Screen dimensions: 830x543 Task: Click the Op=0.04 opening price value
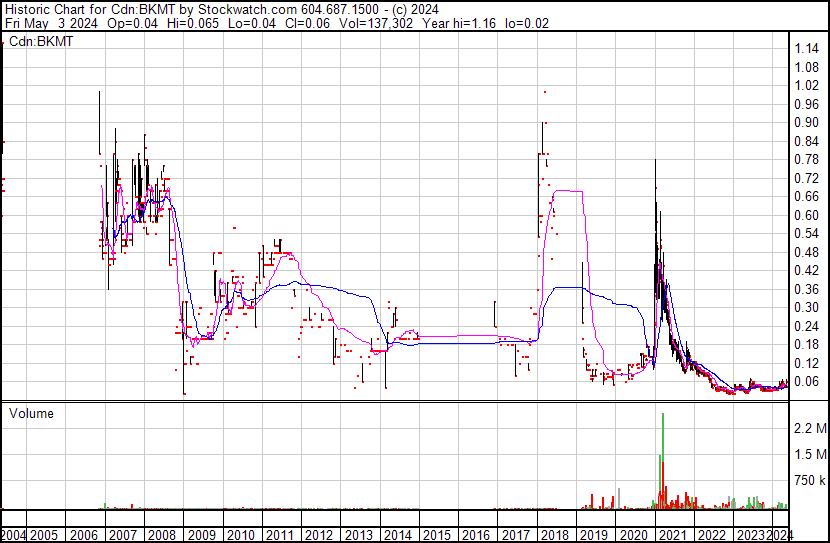(132, 23)
